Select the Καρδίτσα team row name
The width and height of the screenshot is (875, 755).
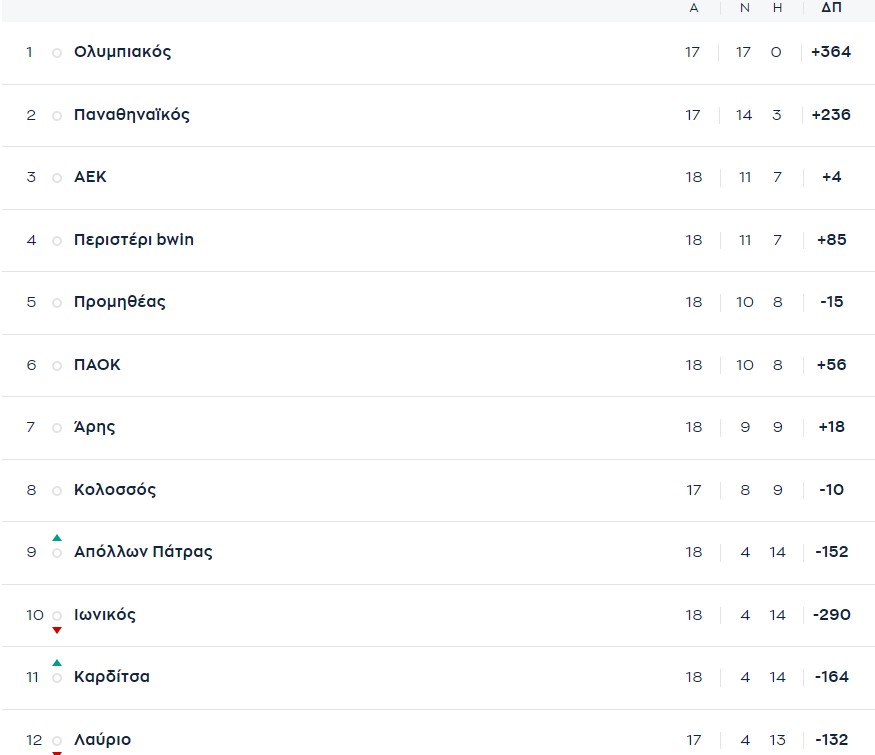coord(112,677)
